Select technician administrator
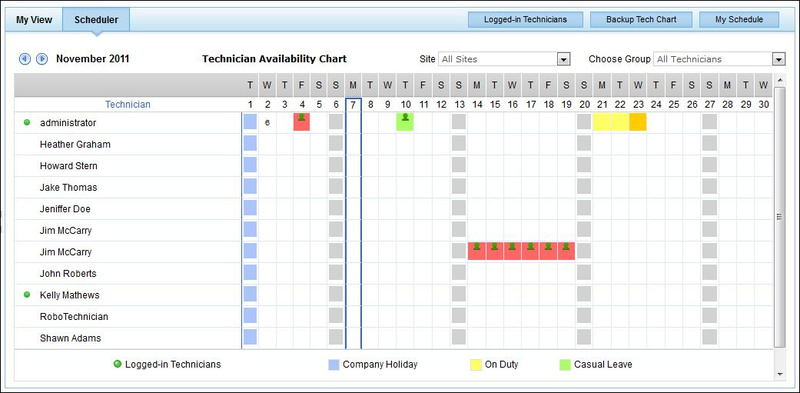 (x=68, y=123)
